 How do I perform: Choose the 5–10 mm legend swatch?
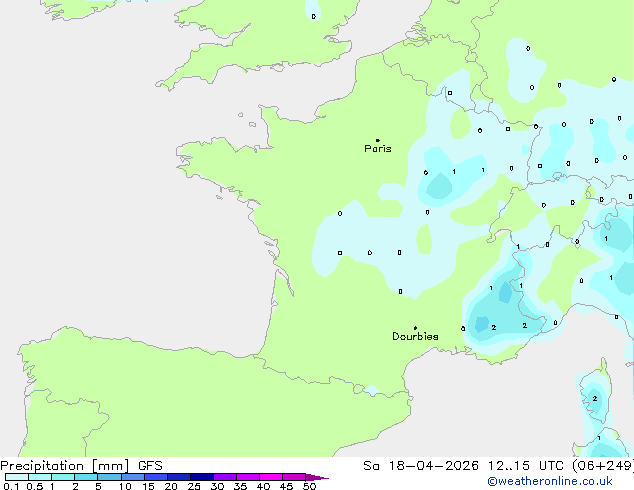(x=109, y=477)
